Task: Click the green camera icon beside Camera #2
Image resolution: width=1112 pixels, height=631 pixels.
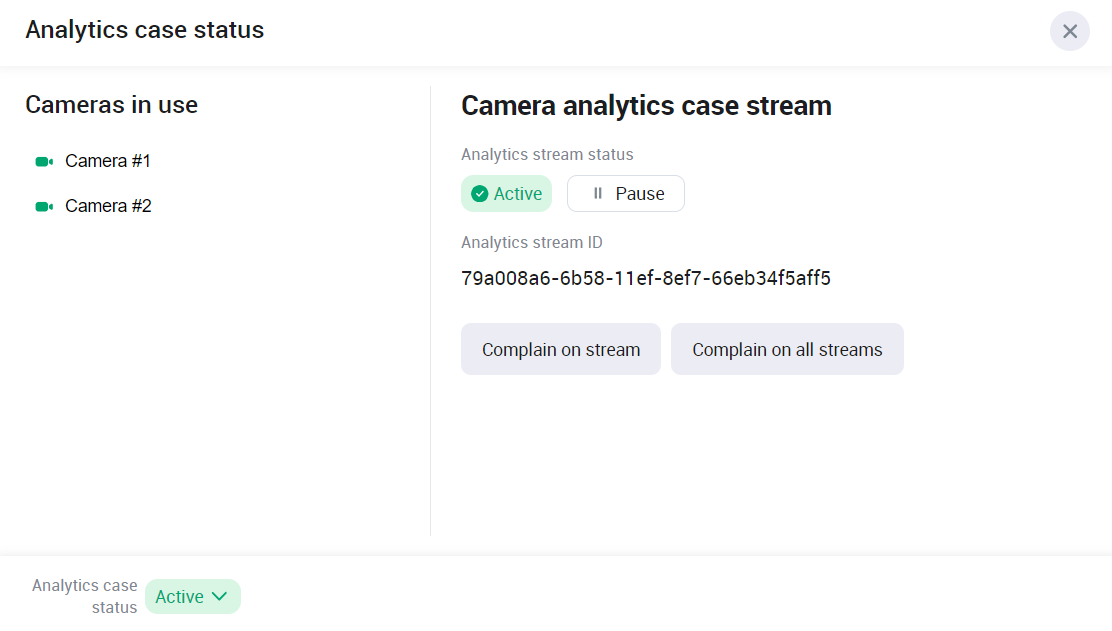Action: pyautogui.click(x=43, y=207)
